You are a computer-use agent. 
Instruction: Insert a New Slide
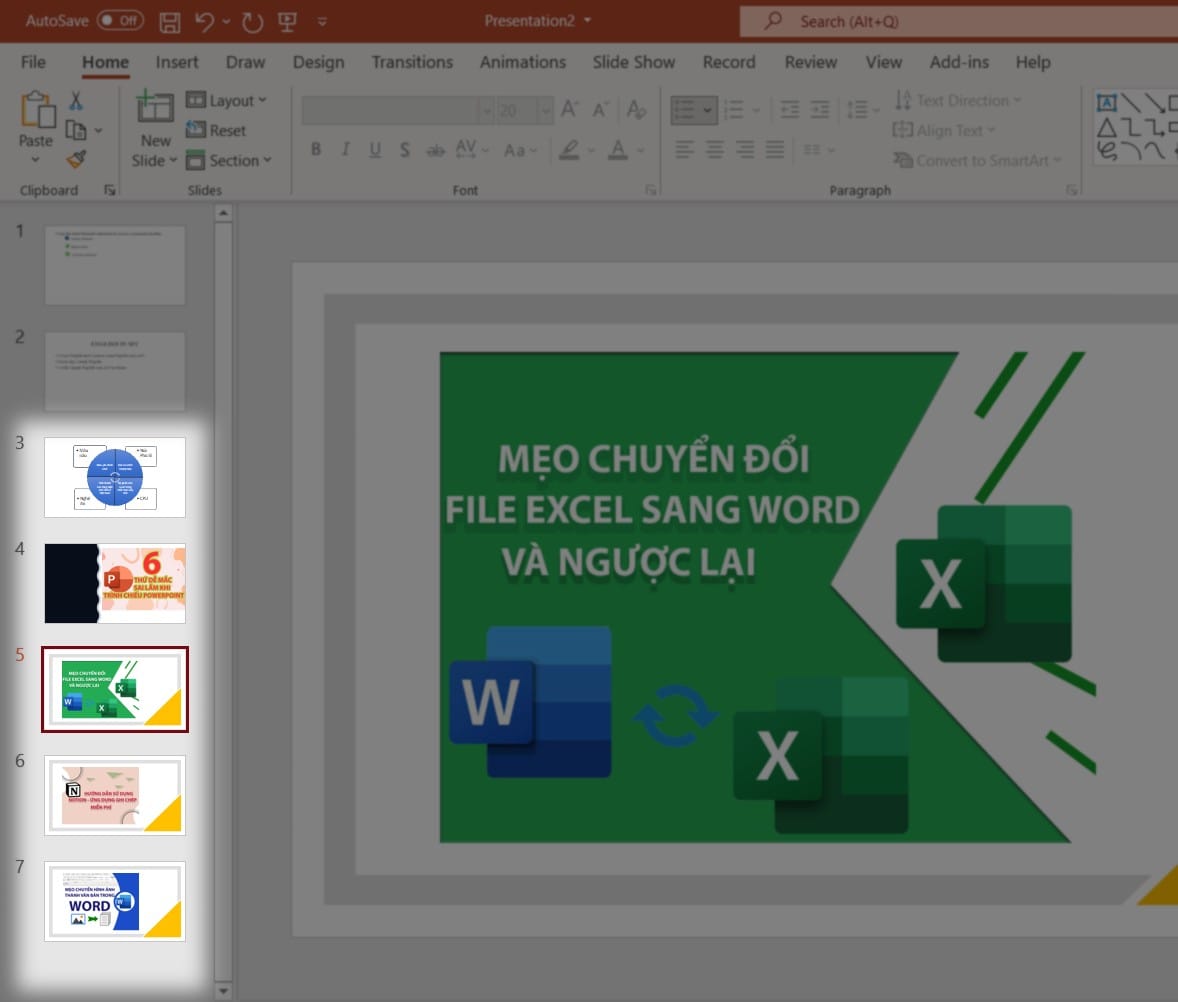coord(155,128)
